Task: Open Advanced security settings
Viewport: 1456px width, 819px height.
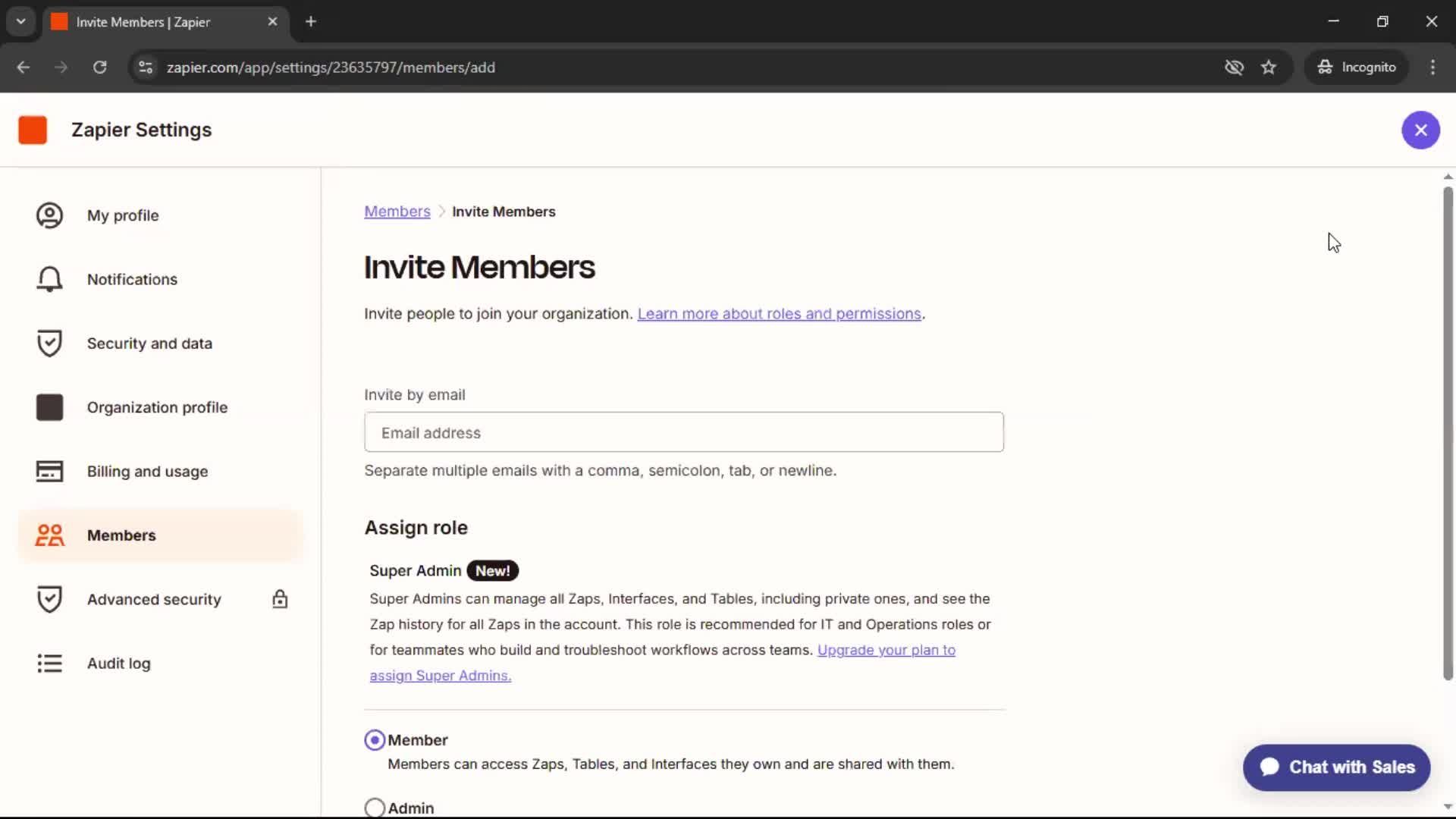Action: [161, 599]
